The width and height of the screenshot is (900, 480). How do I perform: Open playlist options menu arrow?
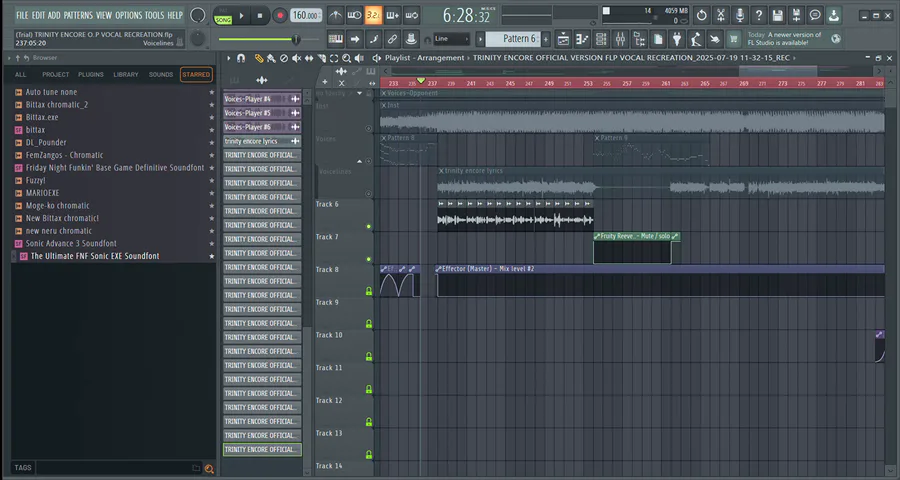228,58
